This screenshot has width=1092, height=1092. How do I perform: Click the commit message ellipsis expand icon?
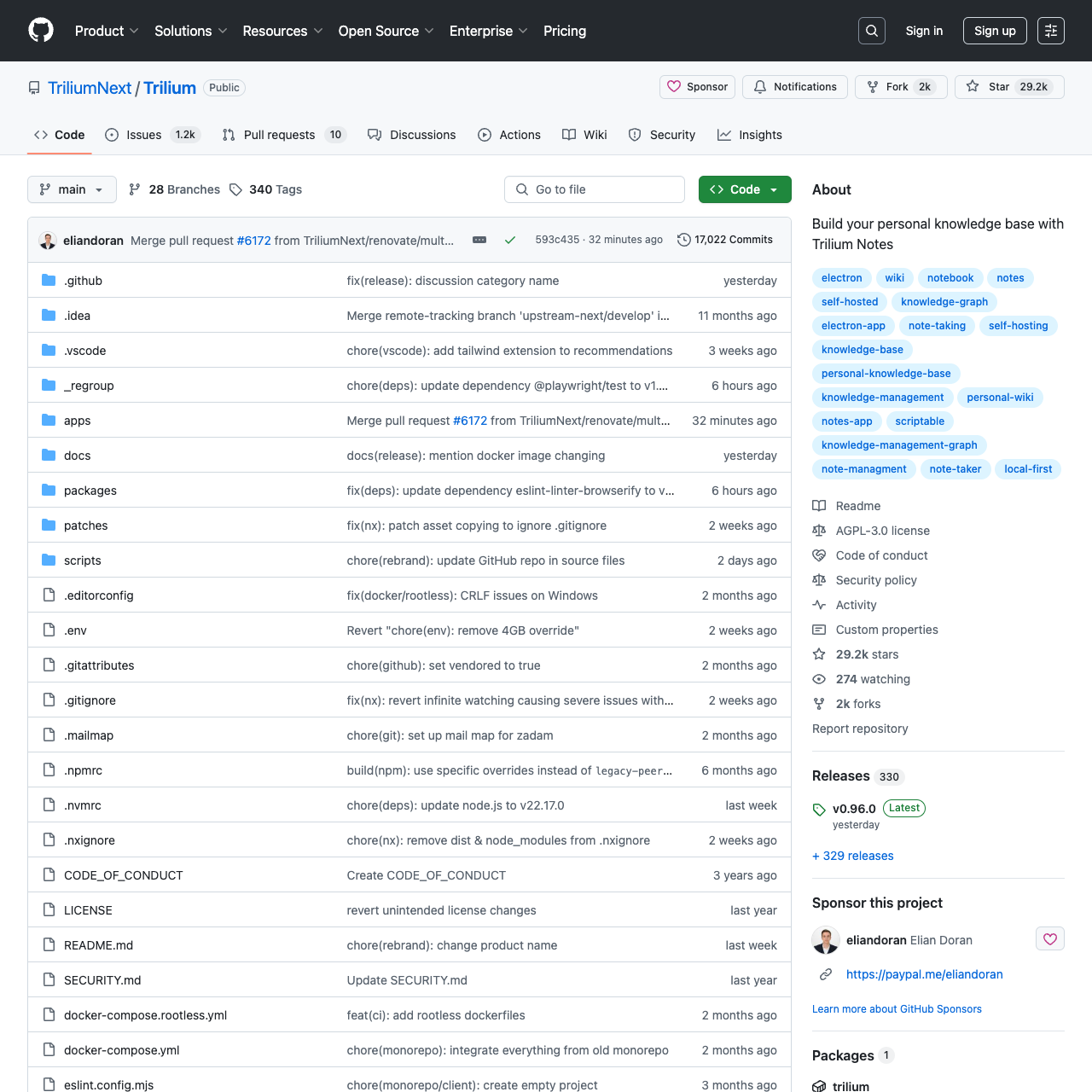pos(479,240)
